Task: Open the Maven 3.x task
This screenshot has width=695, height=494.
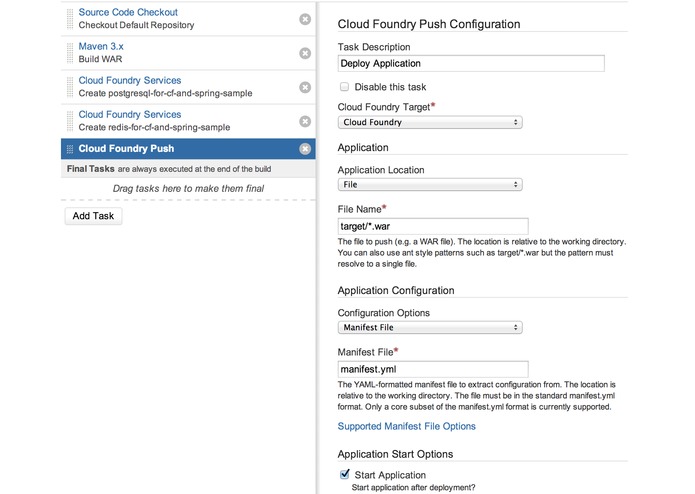Action: [x=101, y=46]
